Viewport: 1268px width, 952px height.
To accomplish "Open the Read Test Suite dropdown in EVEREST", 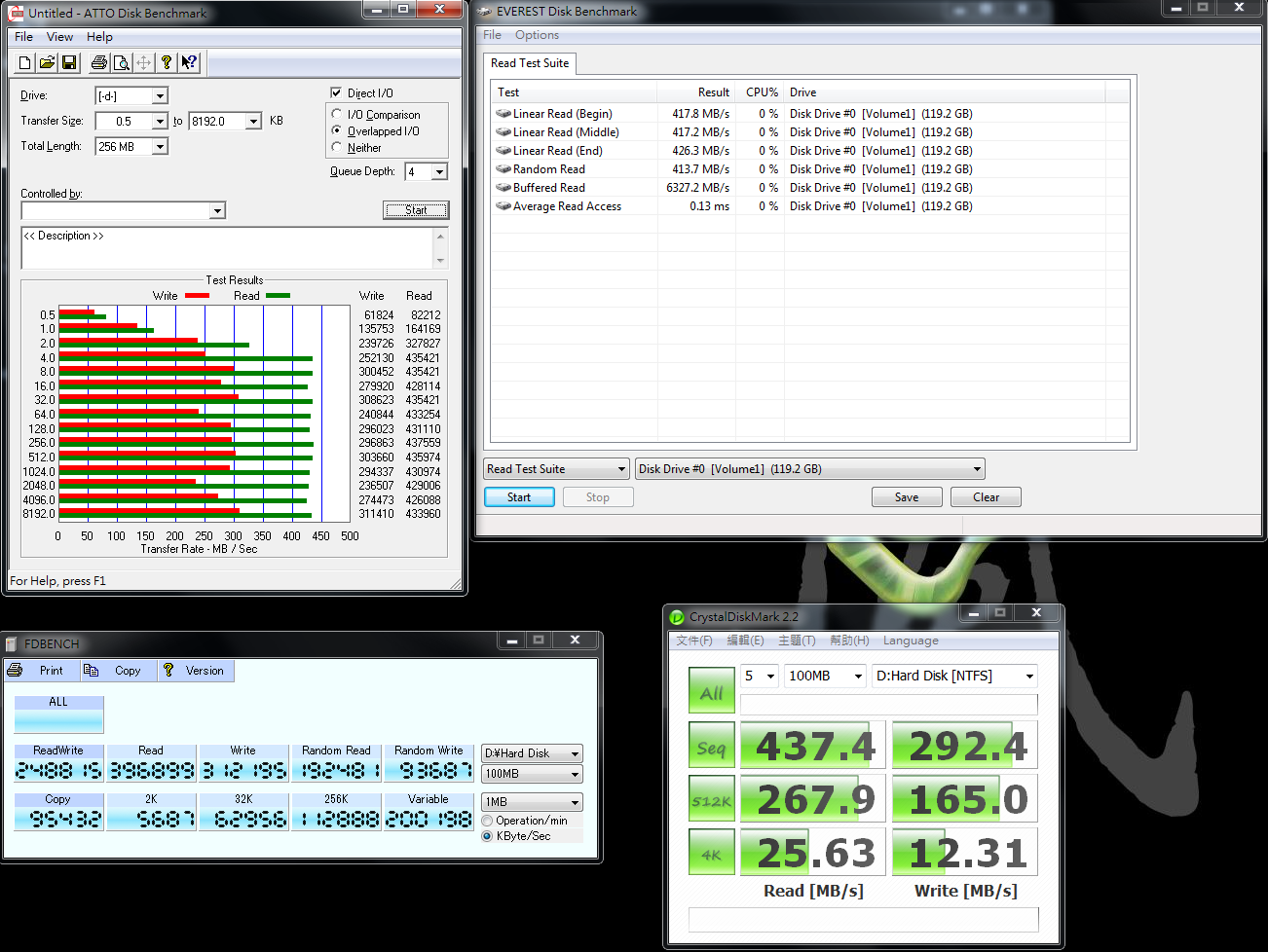I will 556,469.
